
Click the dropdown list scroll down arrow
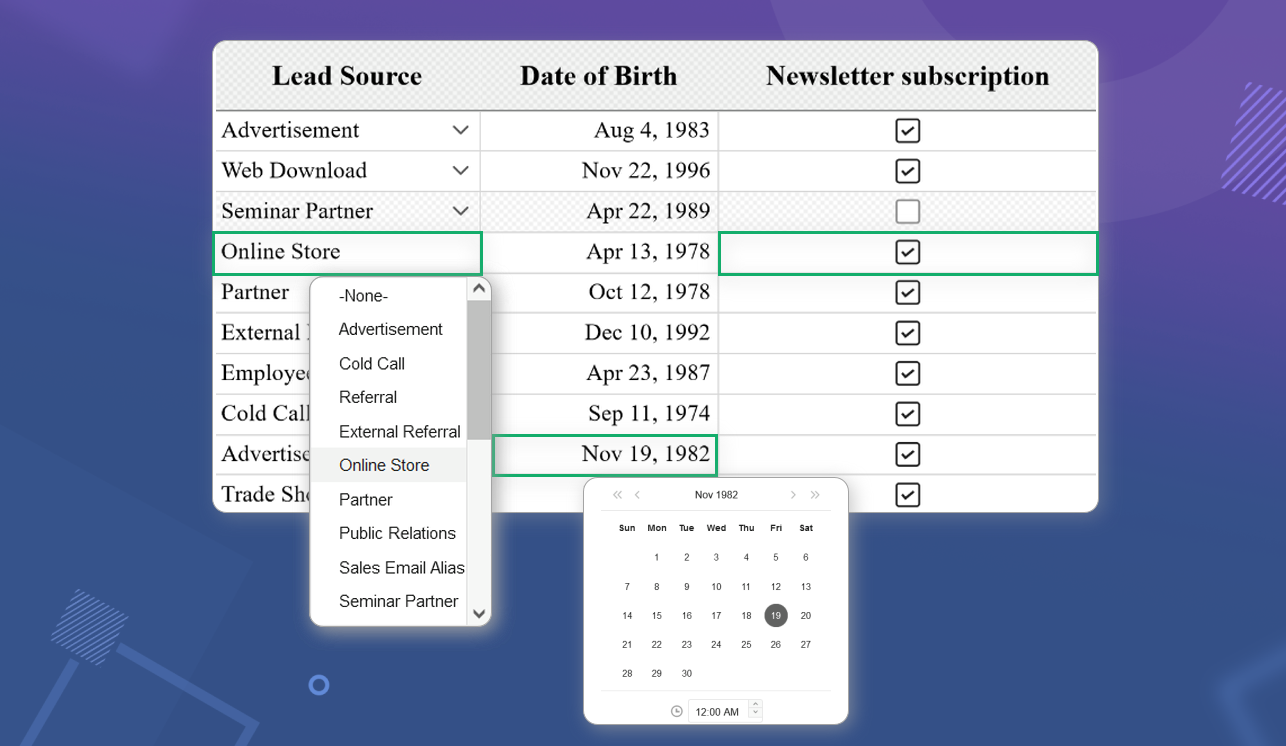[479, 614]
